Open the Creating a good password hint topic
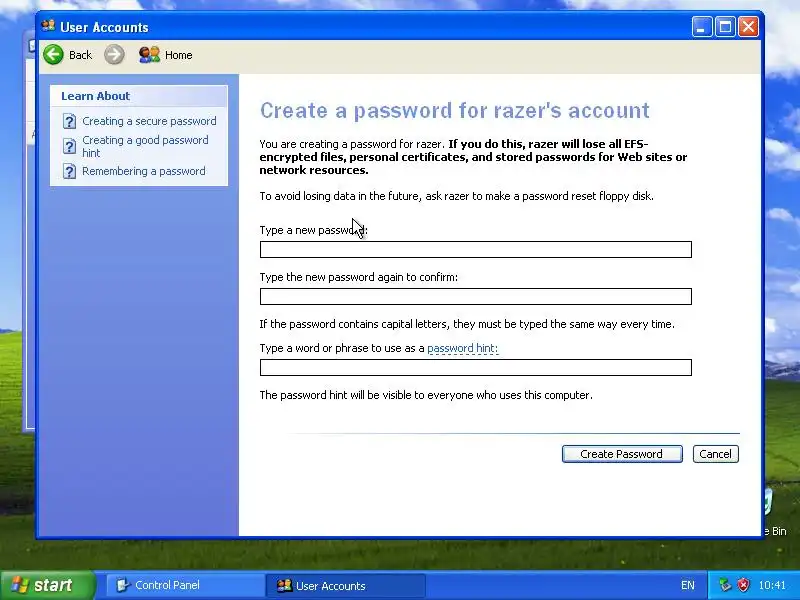This screenshot has height=600, width=800. (145, 146)
